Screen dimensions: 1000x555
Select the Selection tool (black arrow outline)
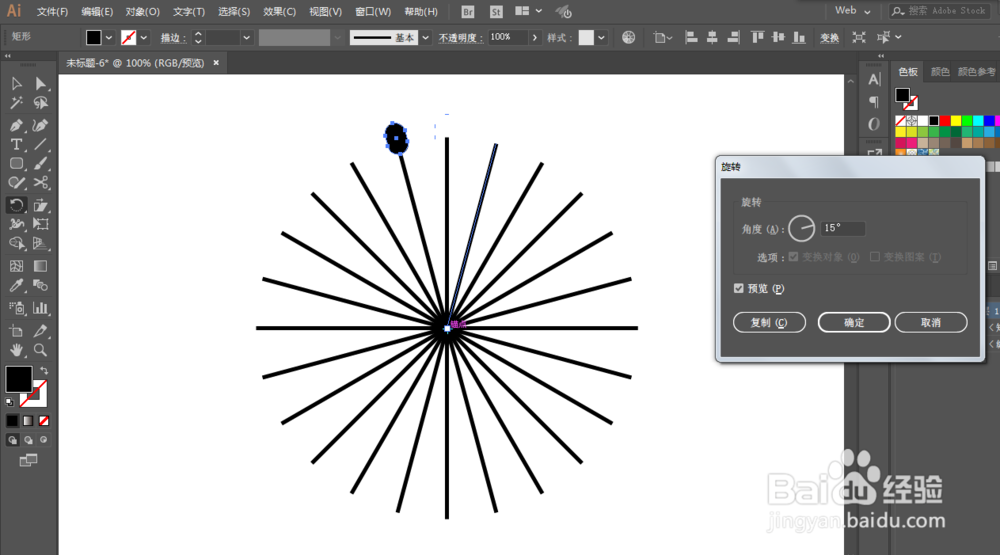pyautogui.click(x=17, y=84)
